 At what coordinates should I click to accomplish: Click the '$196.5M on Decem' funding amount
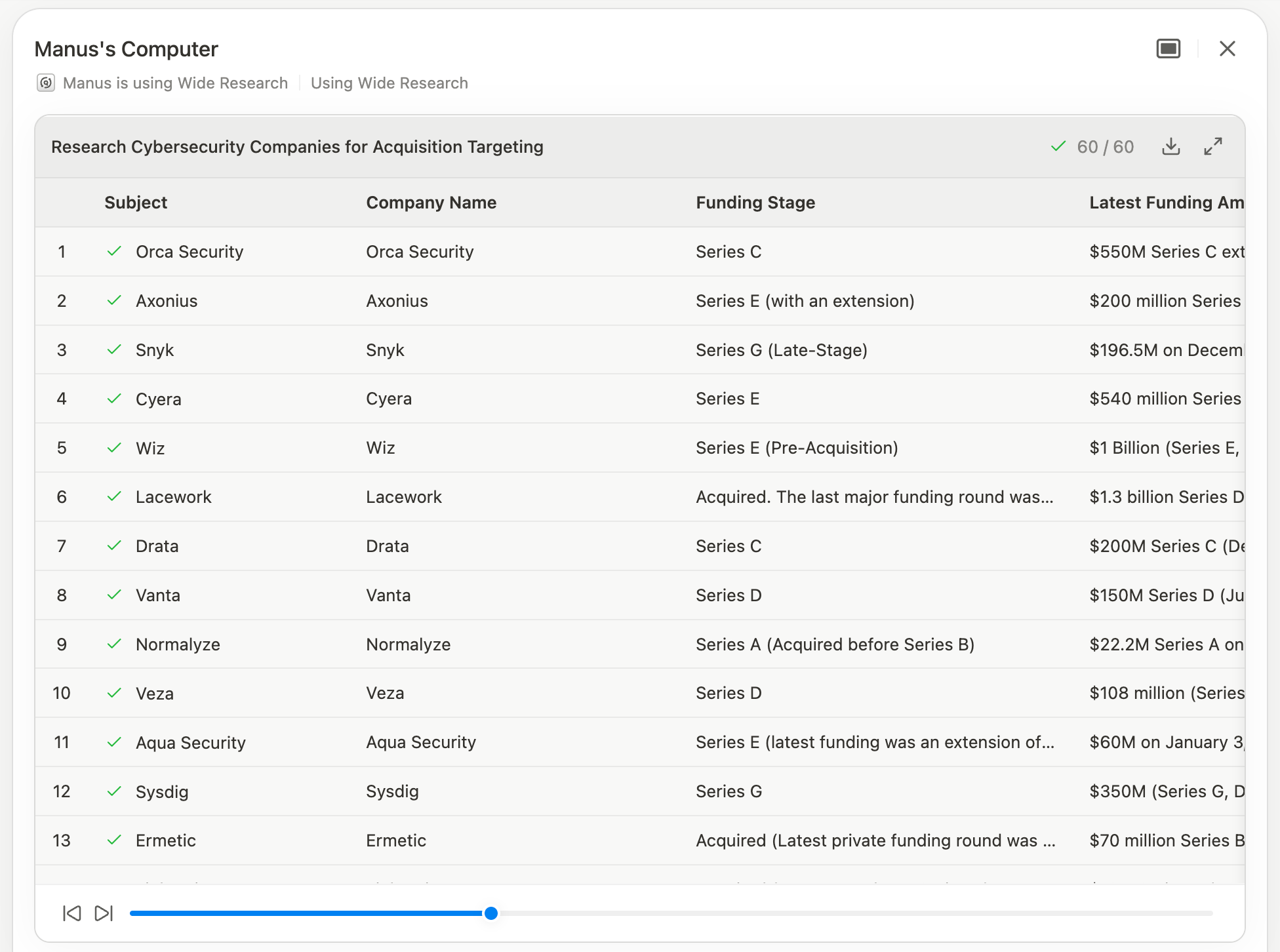1167,350
